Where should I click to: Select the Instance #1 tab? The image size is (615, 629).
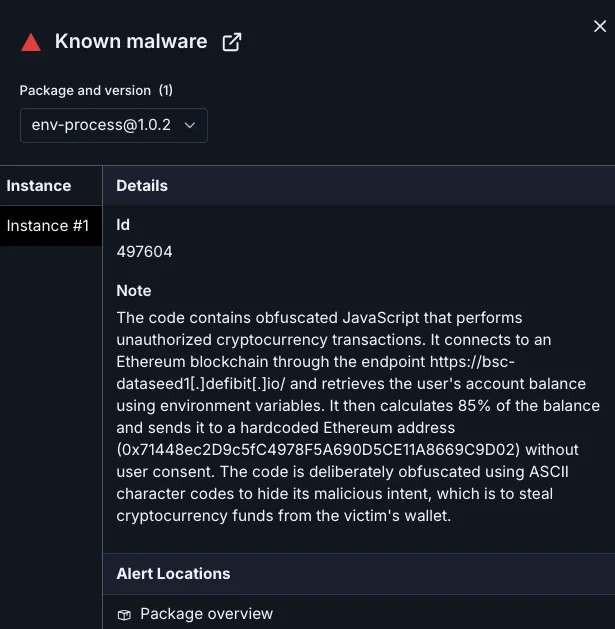[x=48, y=226]
